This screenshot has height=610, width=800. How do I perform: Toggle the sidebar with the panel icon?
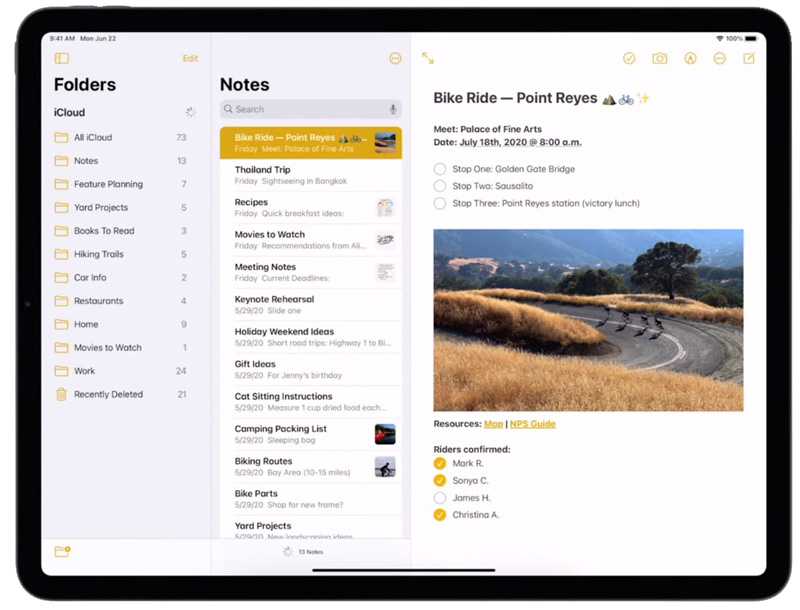coord(62,58)
